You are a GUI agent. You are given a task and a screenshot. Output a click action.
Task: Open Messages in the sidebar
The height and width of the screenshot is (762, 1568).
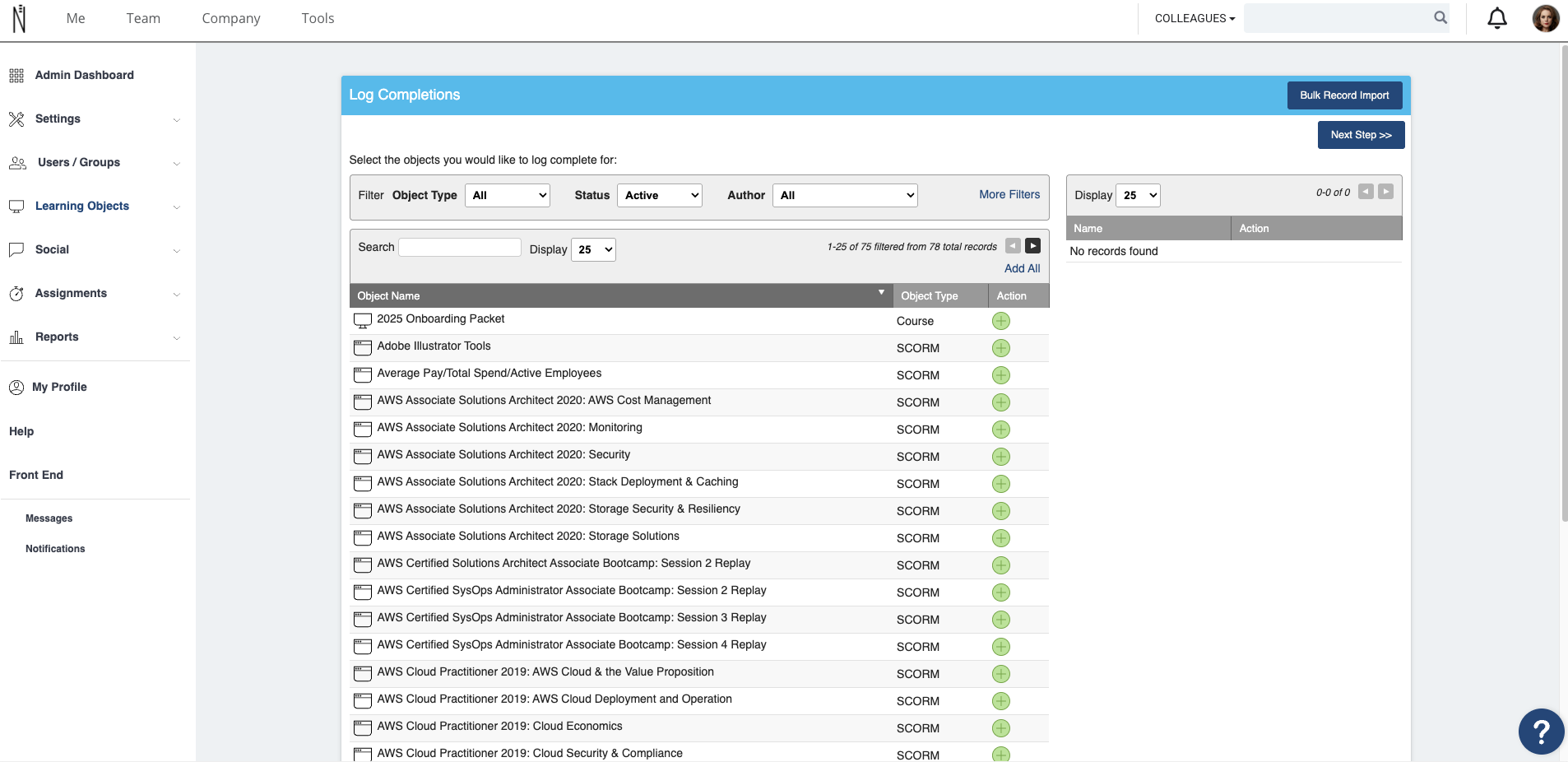pyautogui.click(x=49, y=518)
